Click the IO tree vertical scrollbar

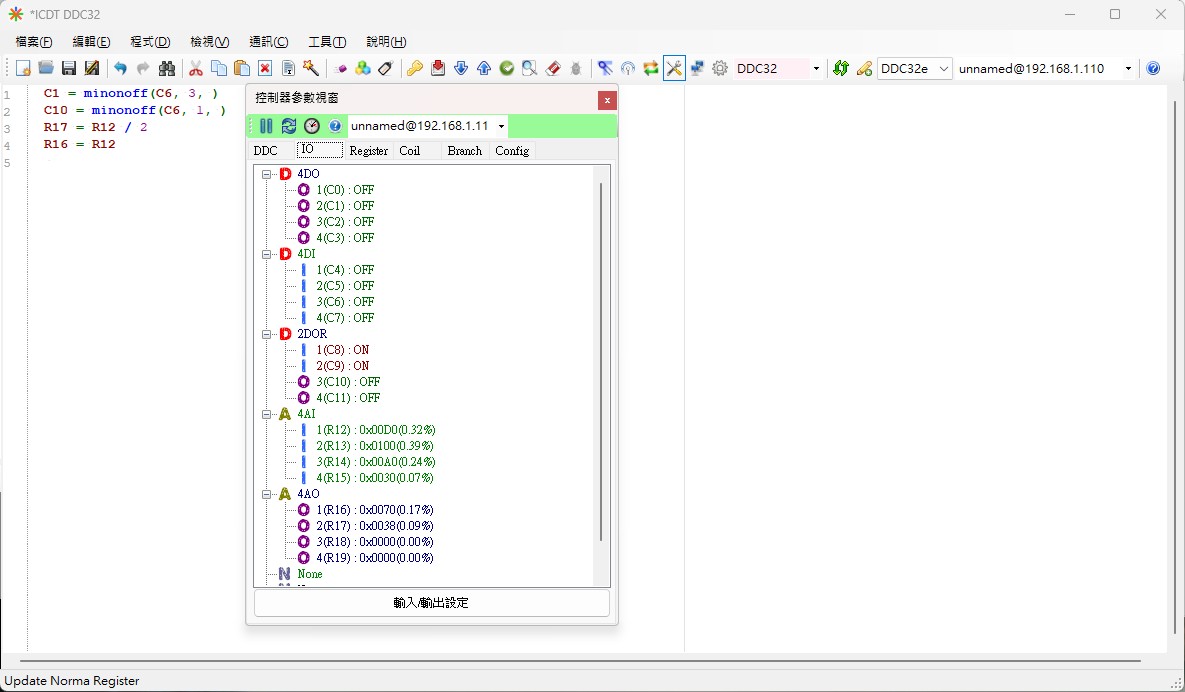602,361
